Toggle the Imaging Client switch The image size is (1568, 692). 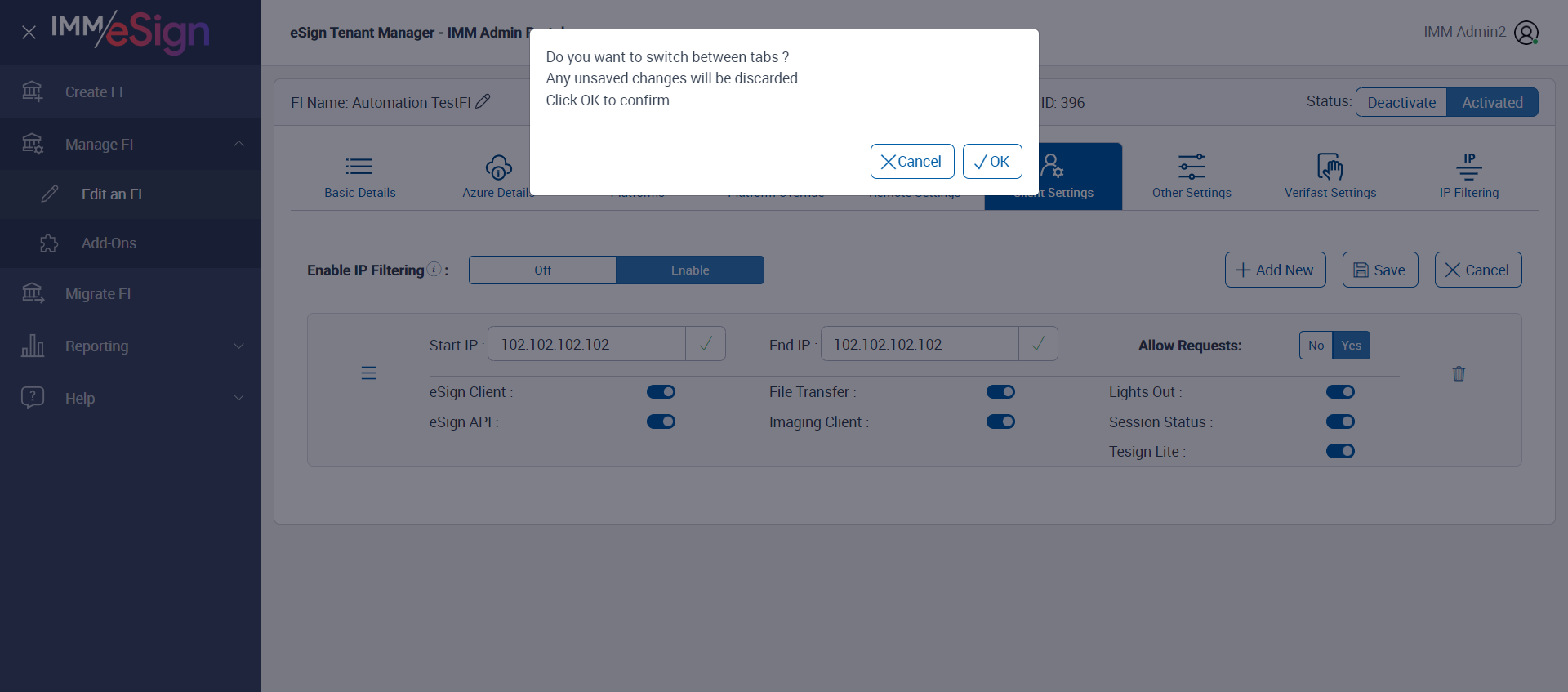point(1000,422)
